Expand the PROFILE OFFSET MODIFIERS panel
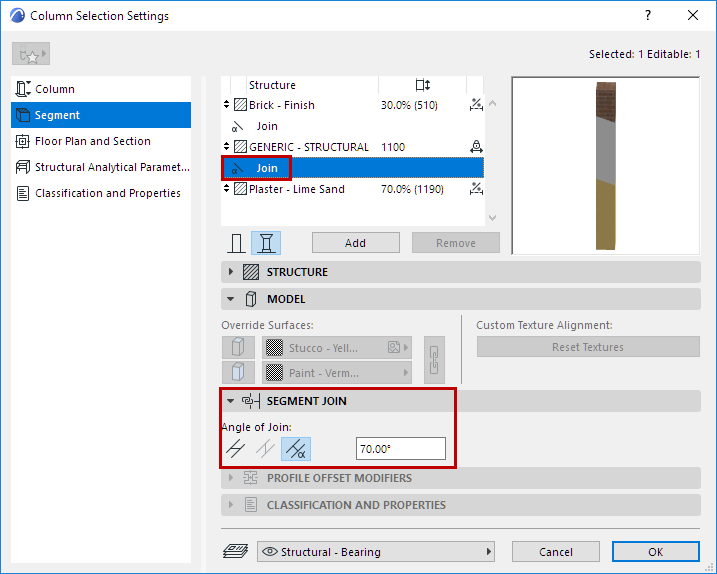Image resolution: width=717 pixels, height=574 pixels. [x=231, y=478]
